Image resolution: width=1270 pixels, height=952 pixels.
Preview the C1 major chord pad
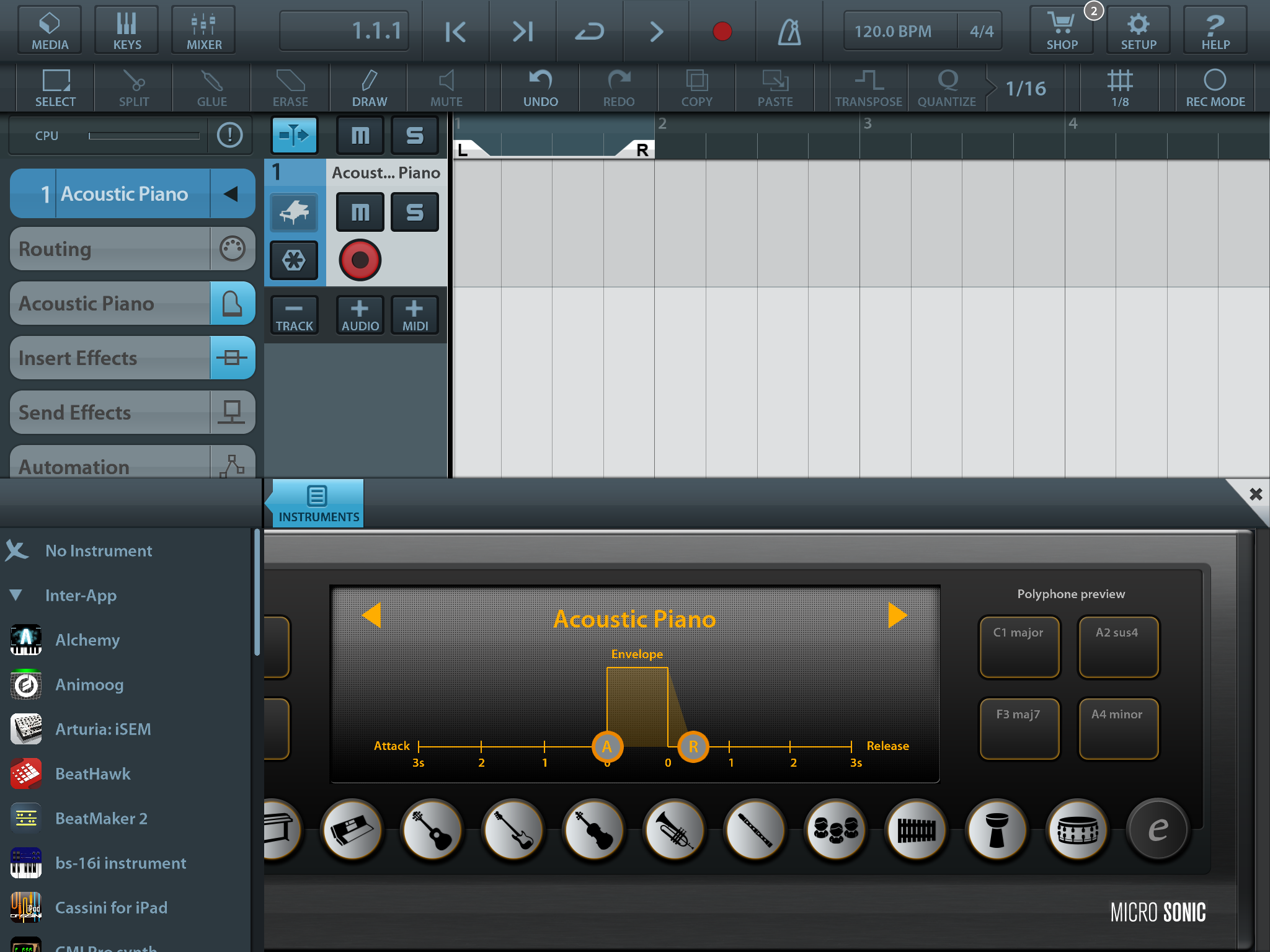click(x=1019, y=646)
